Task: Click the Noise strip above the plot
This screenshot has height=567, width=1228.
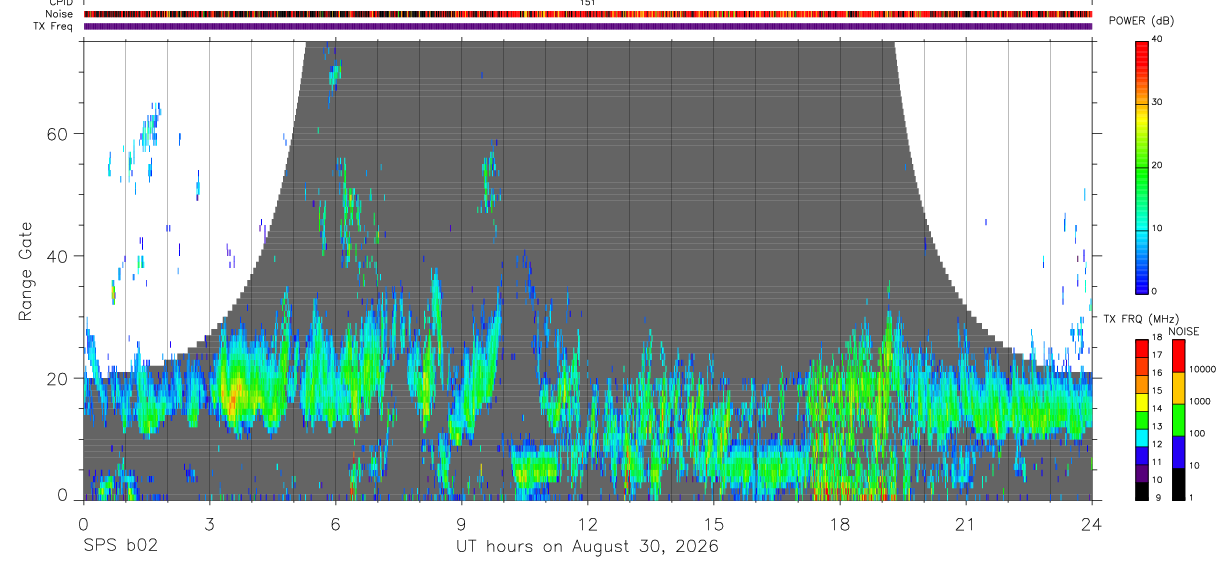Action: pyautogui.click(x=587, y=14)
